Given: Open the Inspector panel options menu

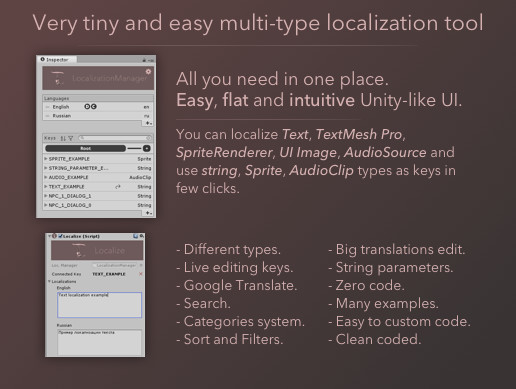Looking at the screenshot, I should click(x=151, y=60).
